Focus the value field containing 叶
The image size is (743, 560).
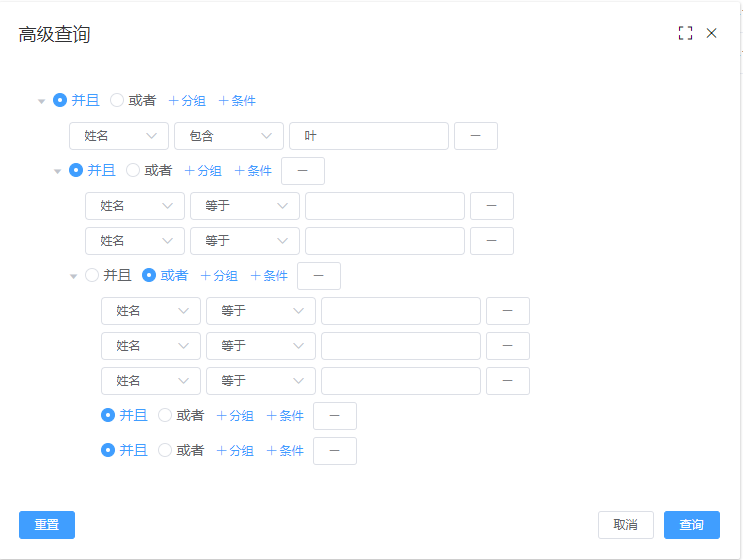tap(368, 136)
